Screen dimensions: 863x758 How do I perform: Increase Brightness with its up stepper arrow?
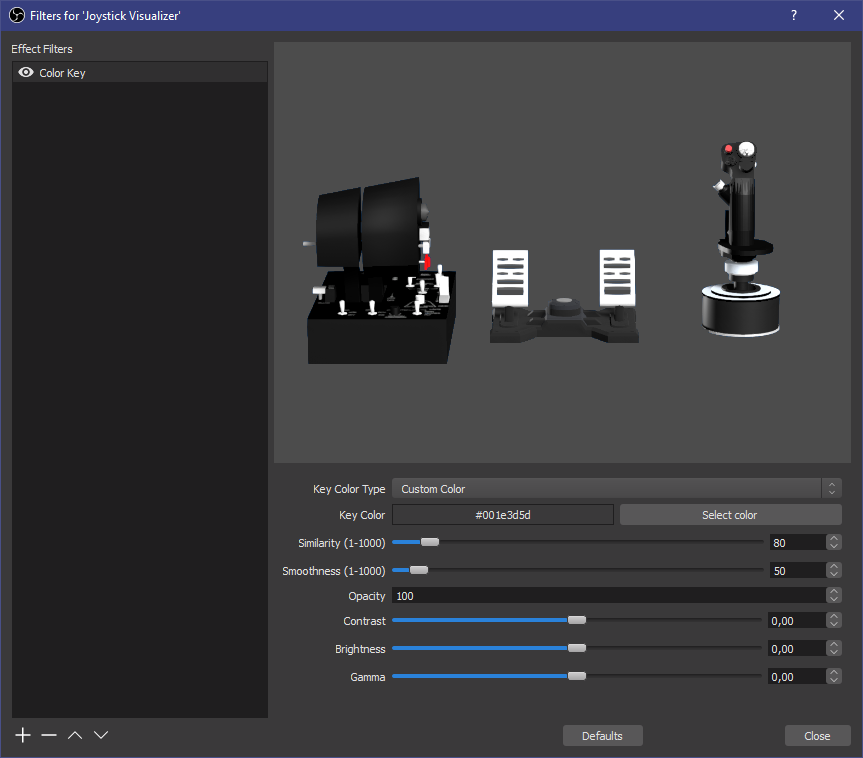832,643
